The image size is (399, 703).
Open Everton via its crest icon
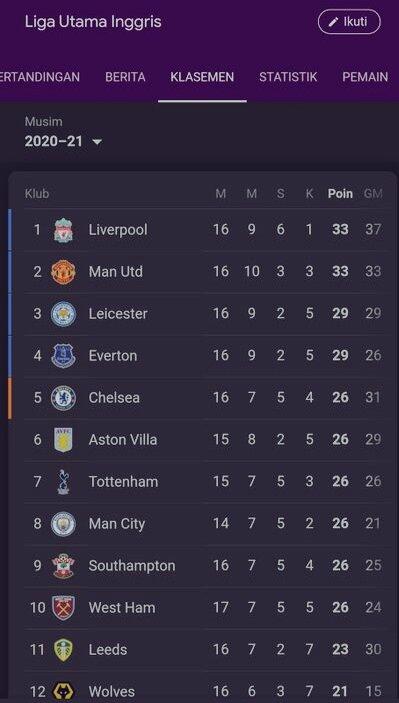pos(63,356)
